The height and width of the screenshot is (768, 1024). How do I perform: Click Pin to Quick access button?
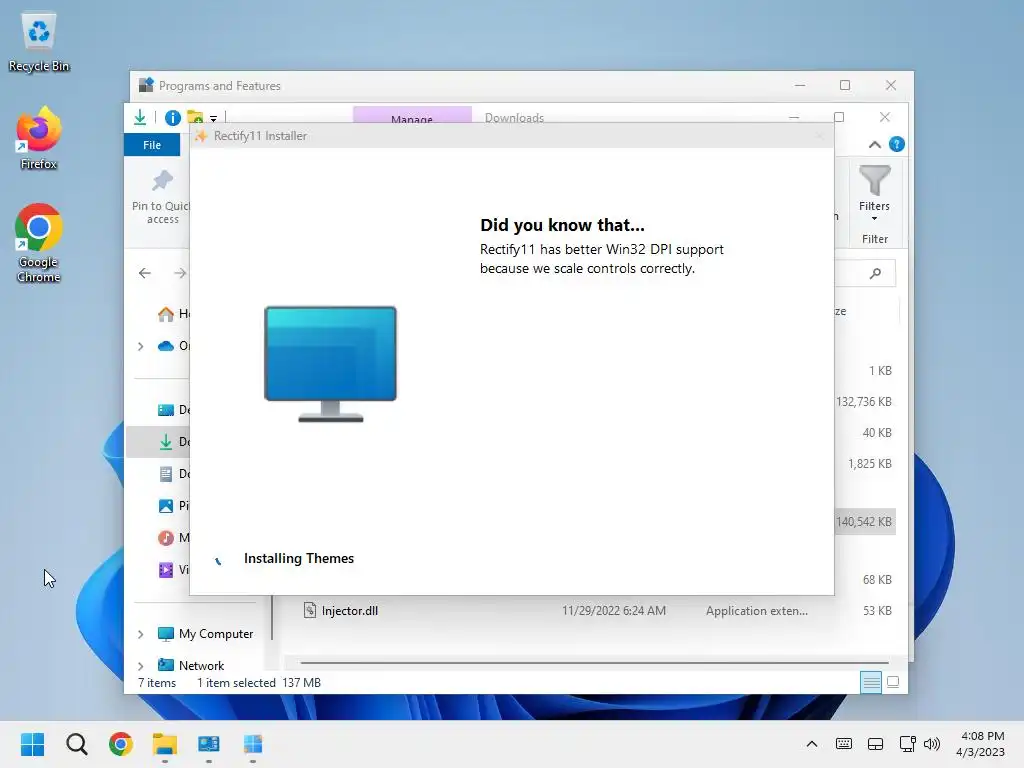point(161,198)
